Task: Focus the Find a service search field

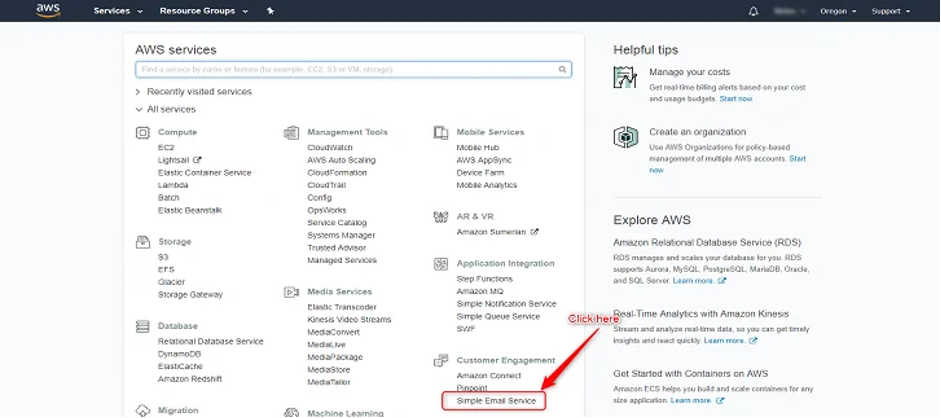Action: coord(353,70)
